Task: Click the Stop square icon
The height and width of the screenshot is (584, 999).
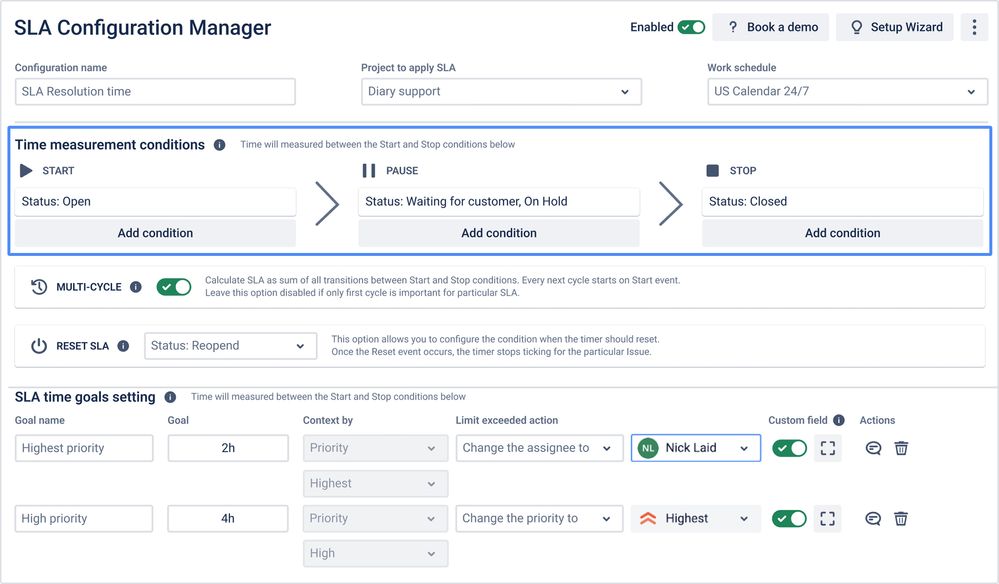Action: pos(712,170)
